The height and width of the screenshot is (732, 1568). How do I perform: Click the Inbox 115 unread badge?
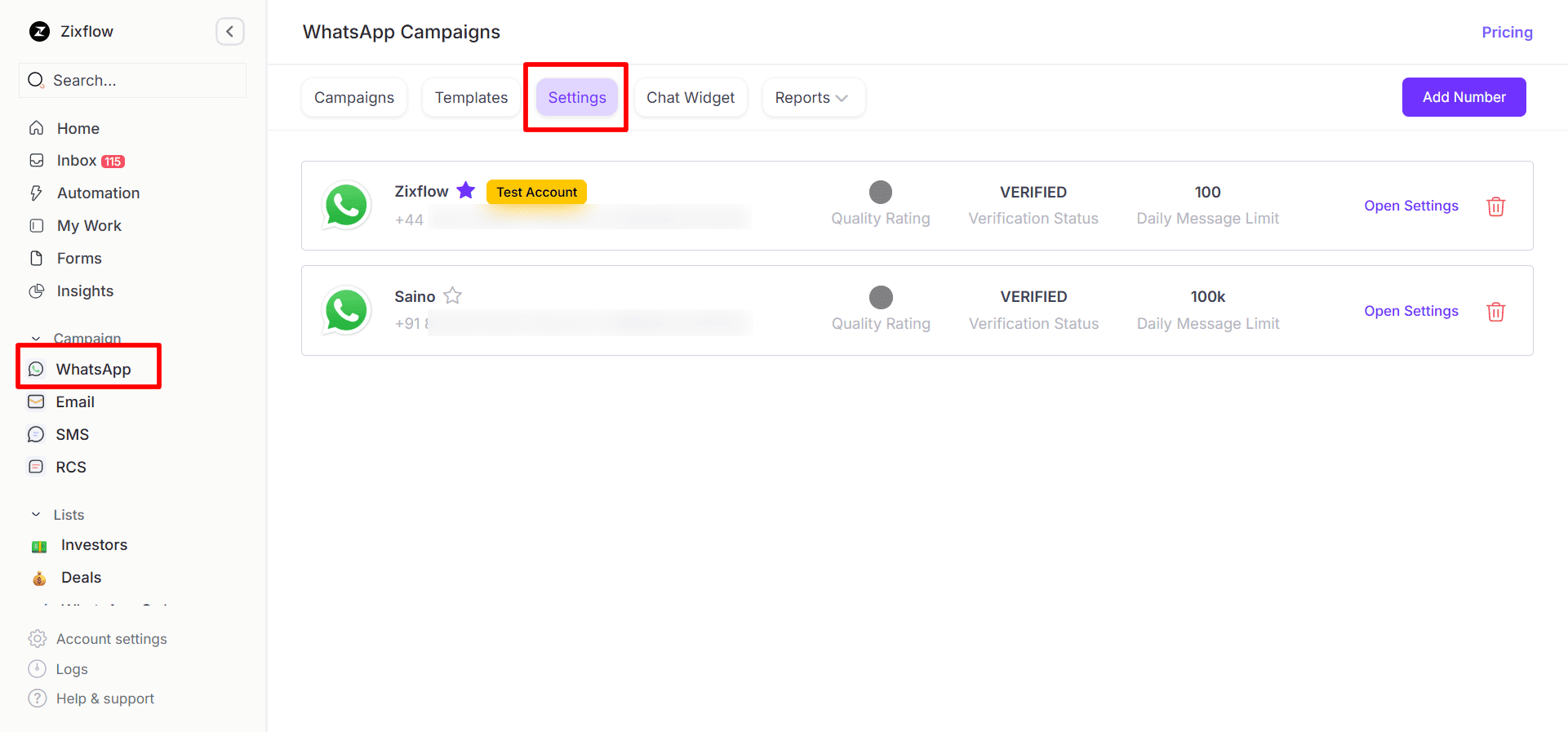[x=113, y=162]
